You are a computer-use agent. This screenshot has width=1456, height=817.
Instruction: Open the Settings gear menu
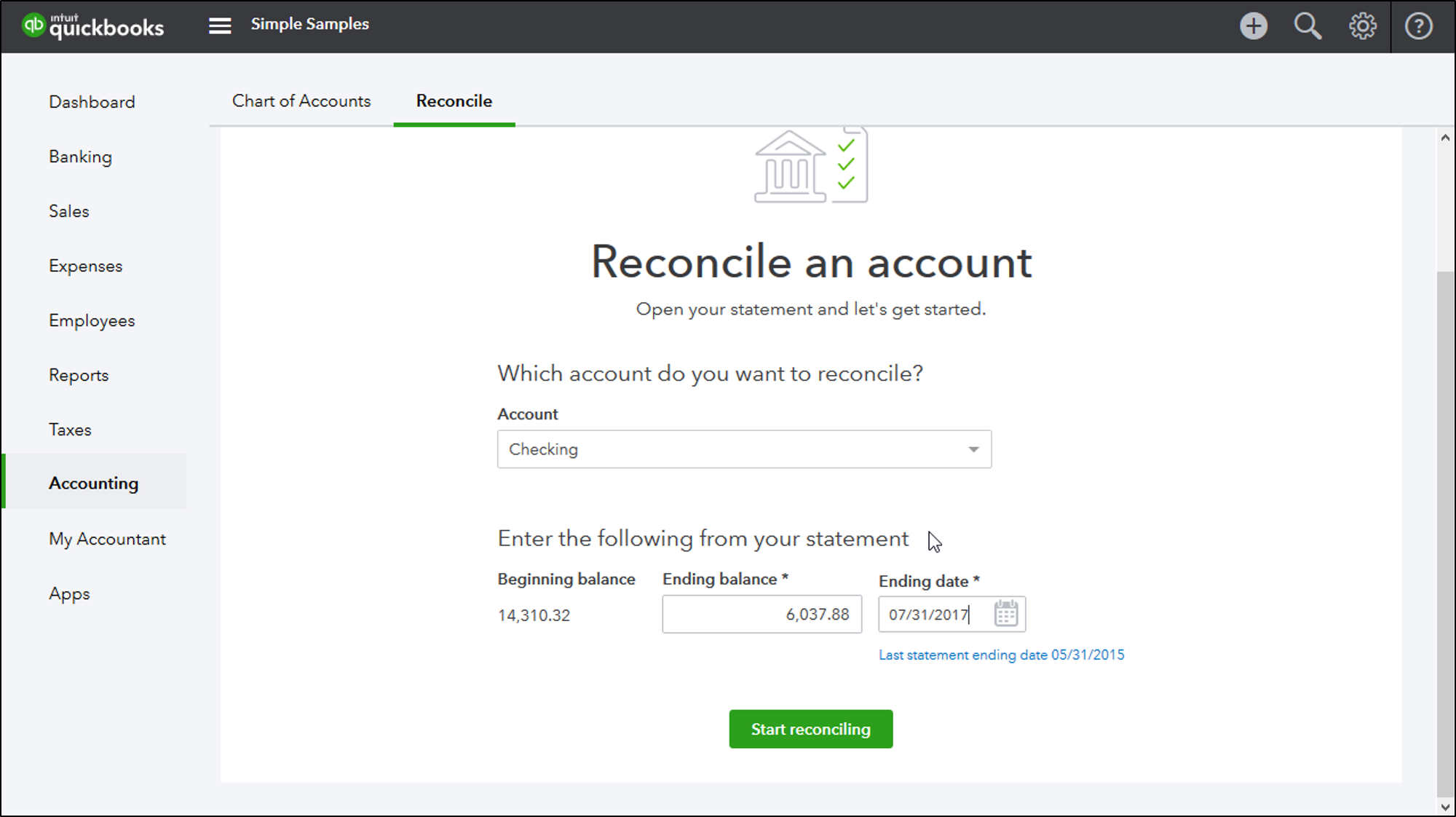tap(1362, 26)
